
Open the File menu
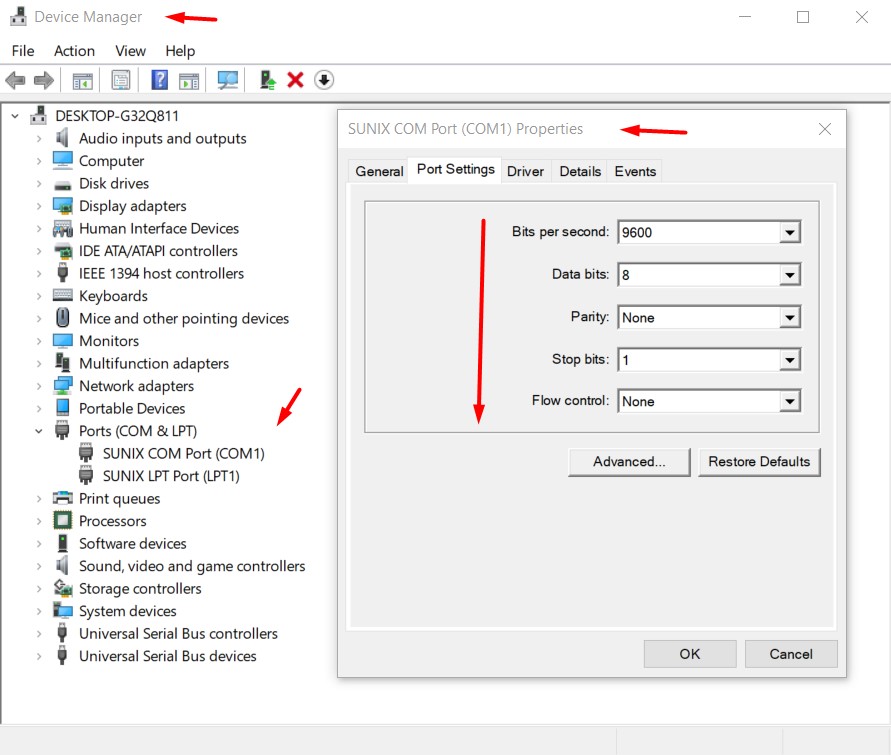23,51
